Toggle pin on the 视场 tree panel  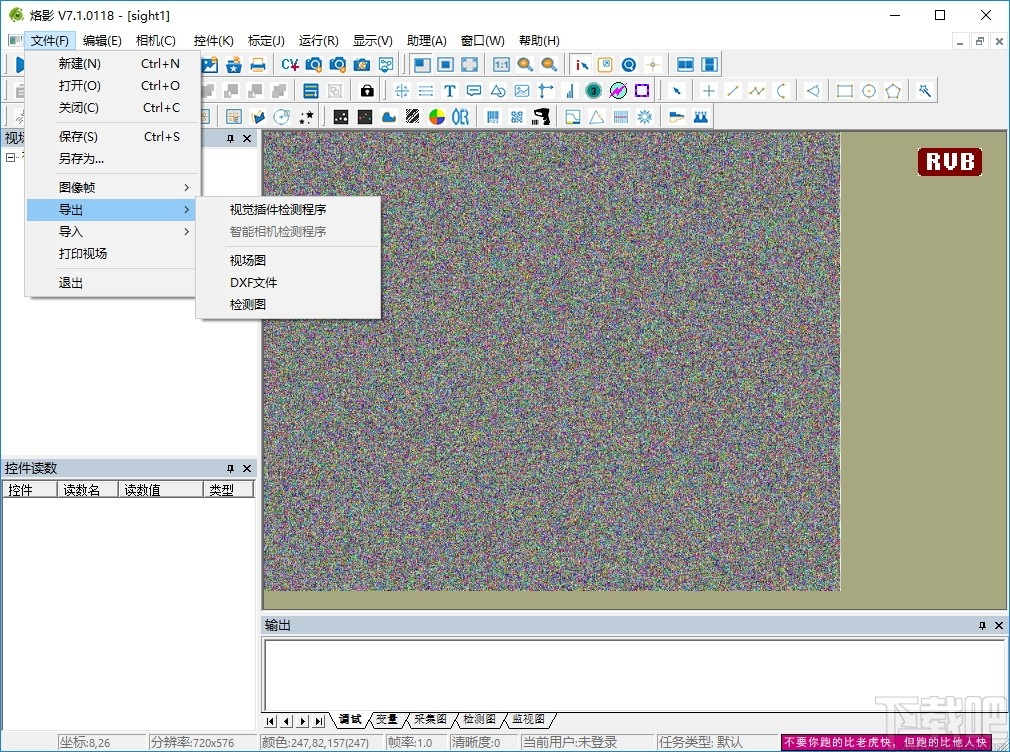pyautogui.click(x=231, y=139)
